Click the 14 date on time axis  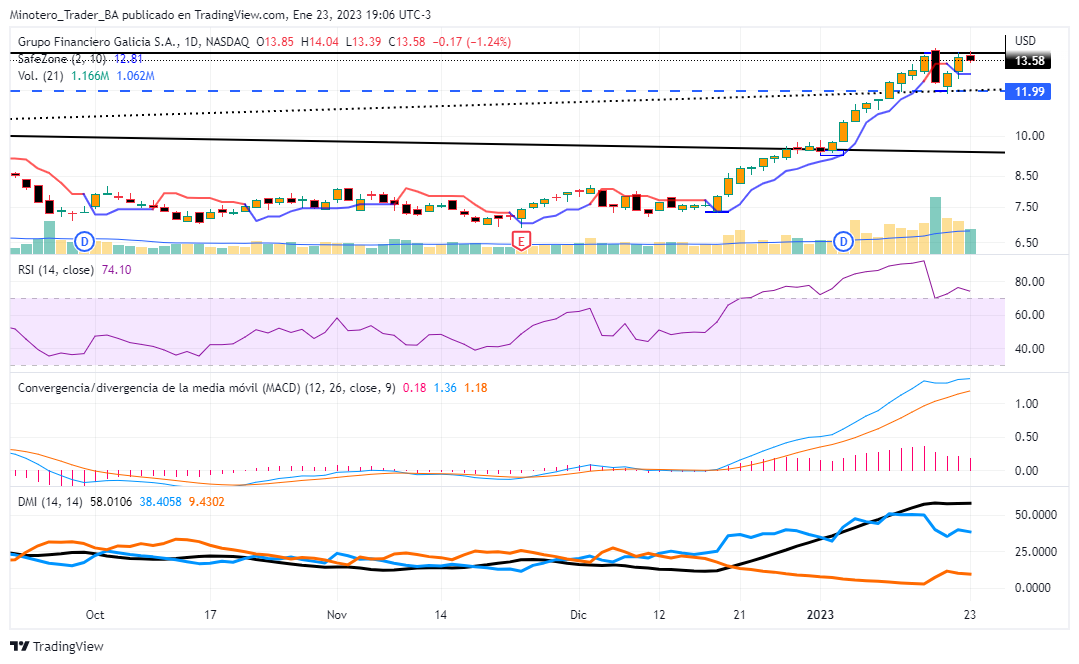point(440,614)
